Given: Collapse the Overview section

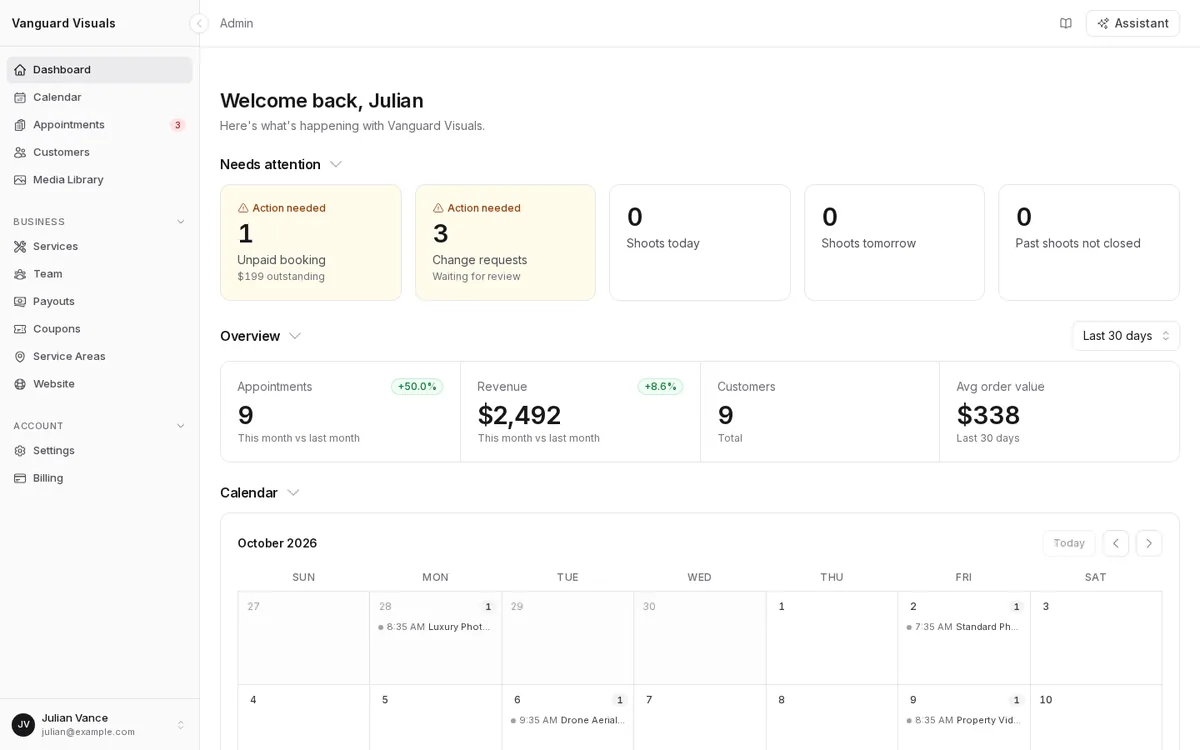Looking at the screenshot, I should [x=295, y=336].
